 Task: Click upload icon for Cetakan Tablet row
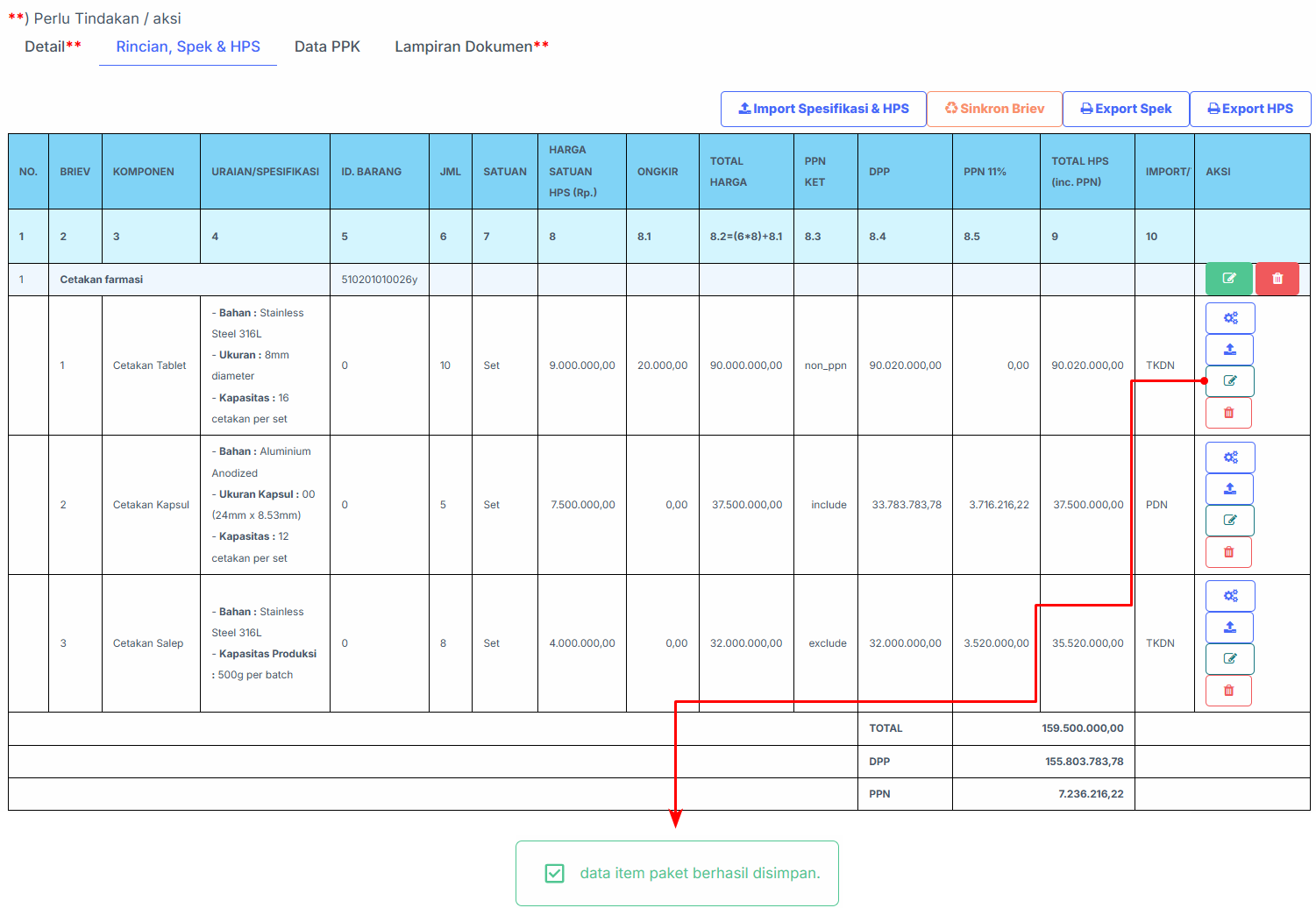click(x=1230, y=350)
